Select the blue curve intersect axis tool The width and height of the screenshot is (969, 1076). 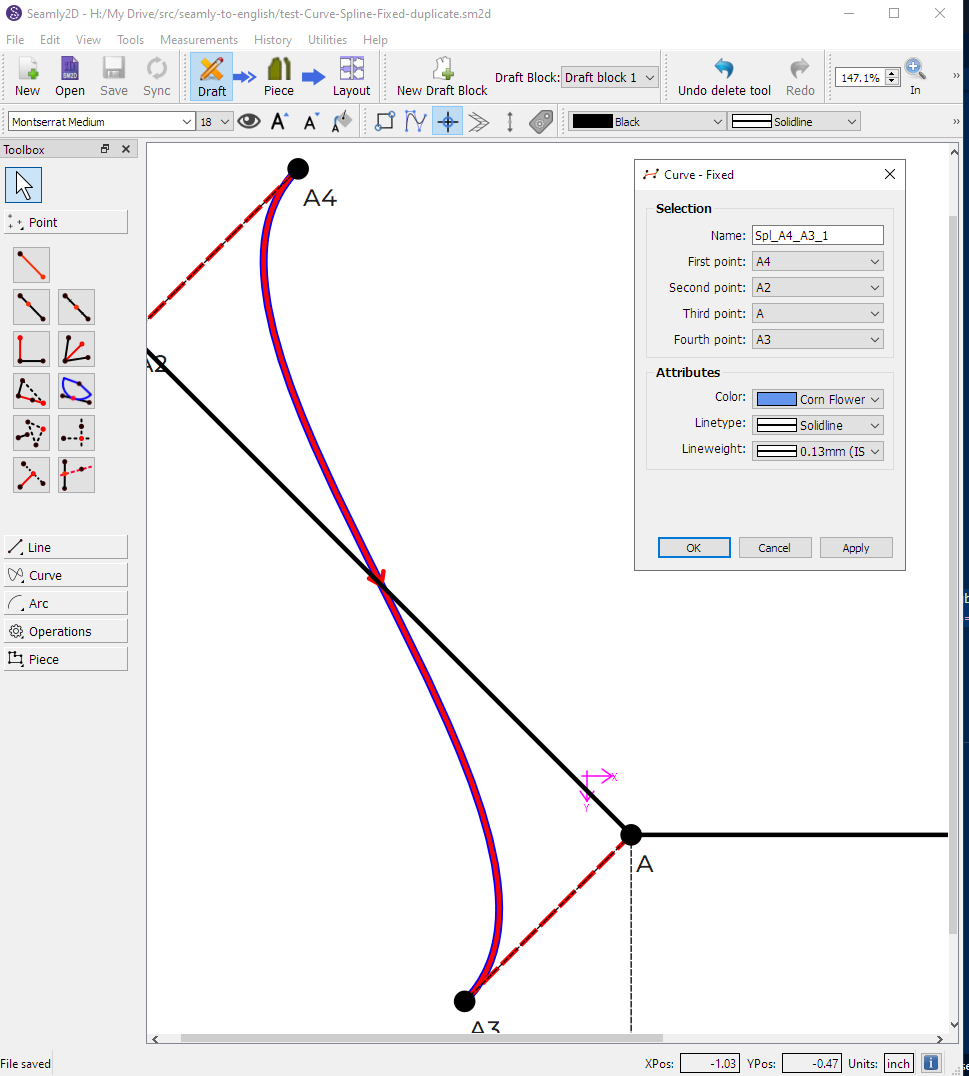click(x=77, y=390)
